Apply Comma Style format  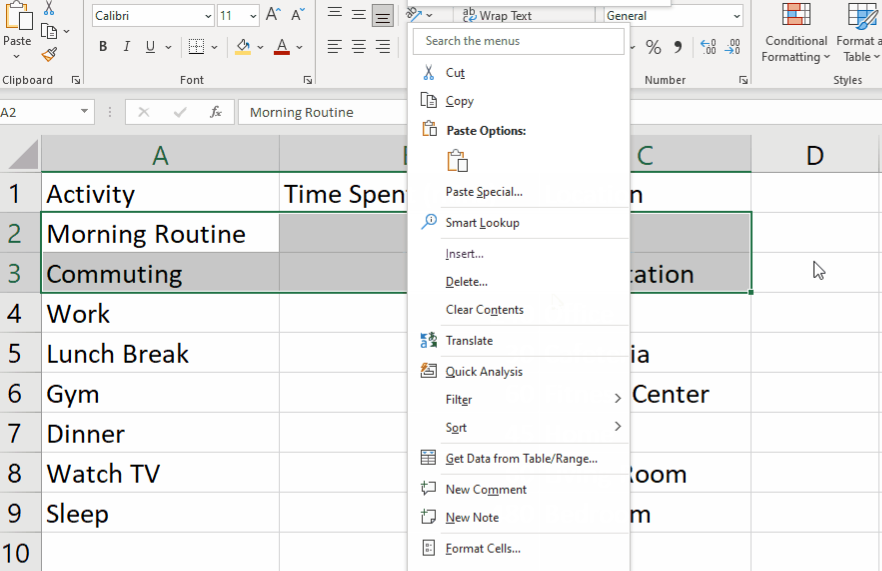(678, 47)
